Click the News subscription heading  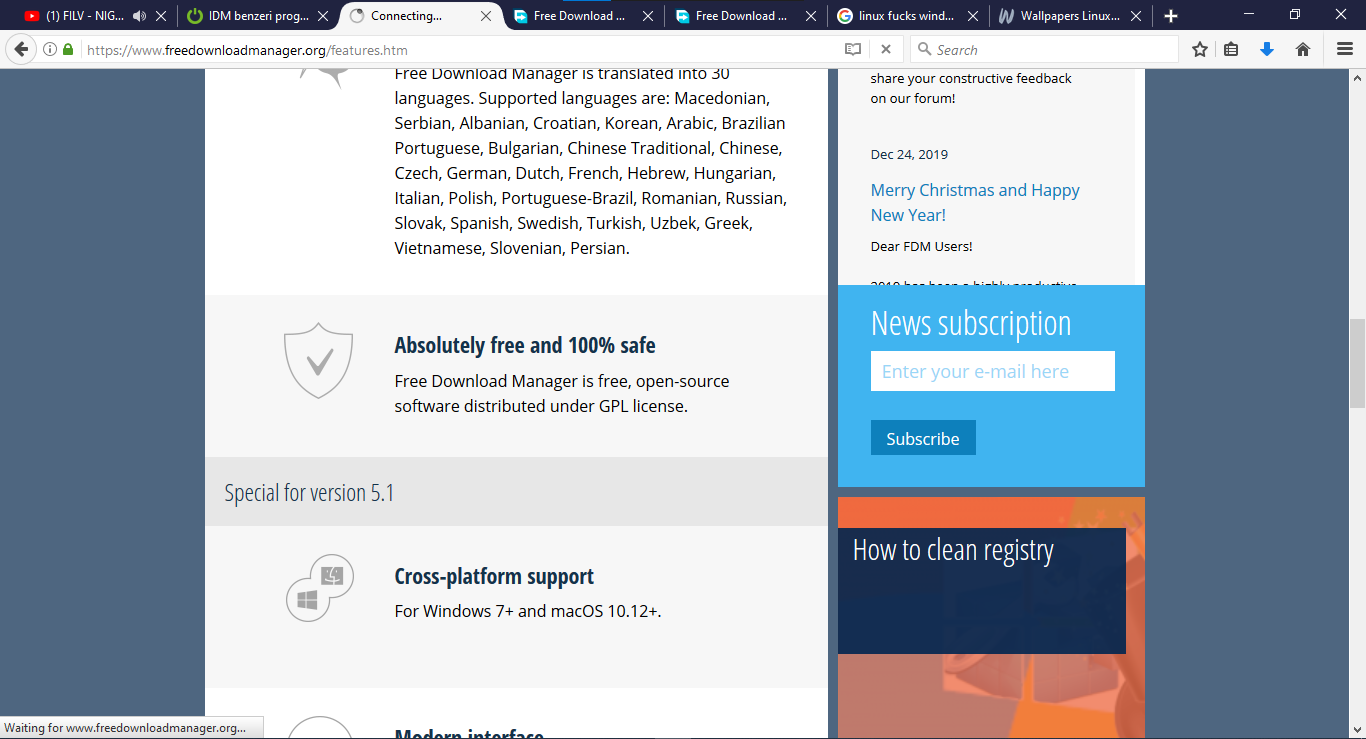pos(971,323)
